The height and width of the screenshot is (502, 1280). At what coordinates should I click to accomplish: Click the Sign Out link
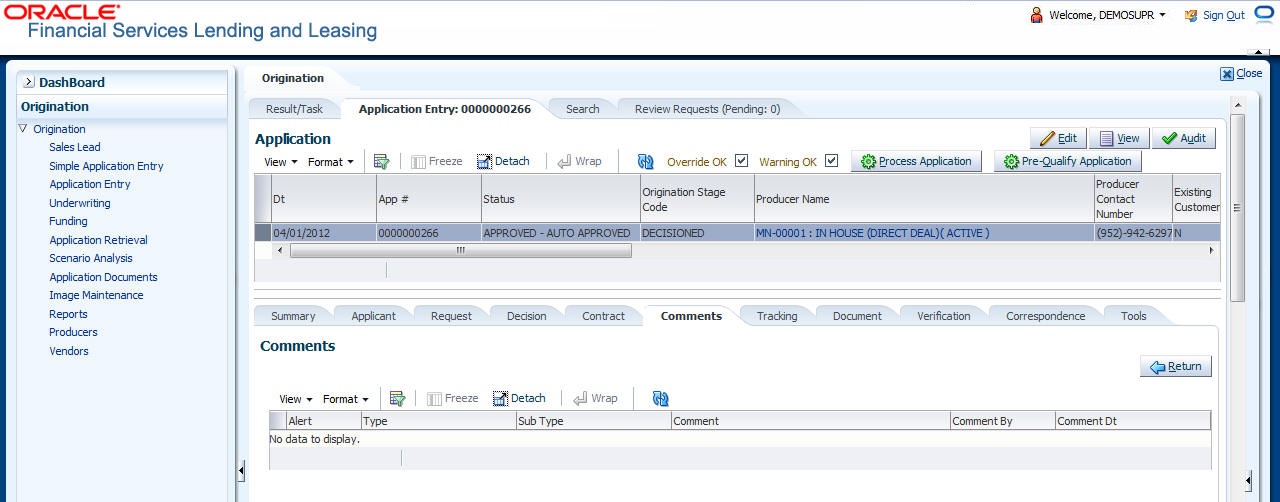(x=1223, y=15)
